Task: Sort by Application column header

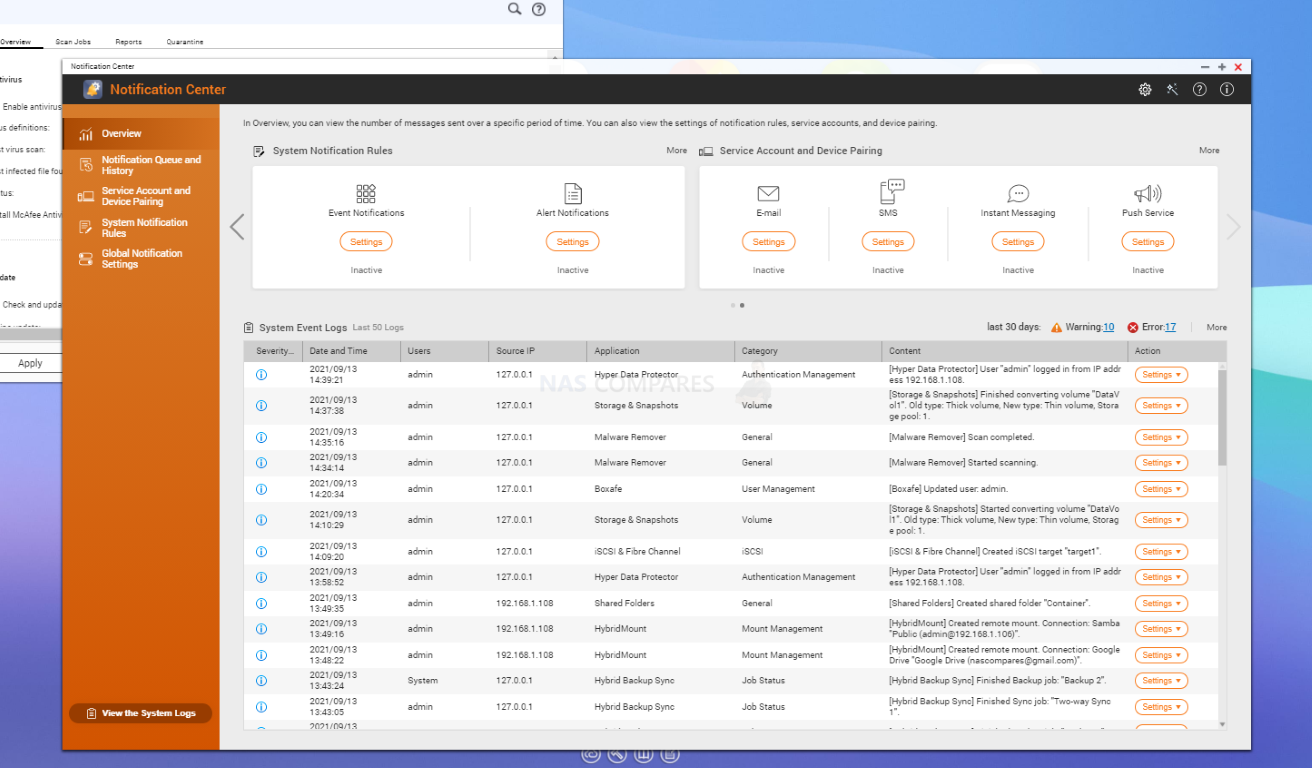Action: pyautogui.click(x=661, y=351)
